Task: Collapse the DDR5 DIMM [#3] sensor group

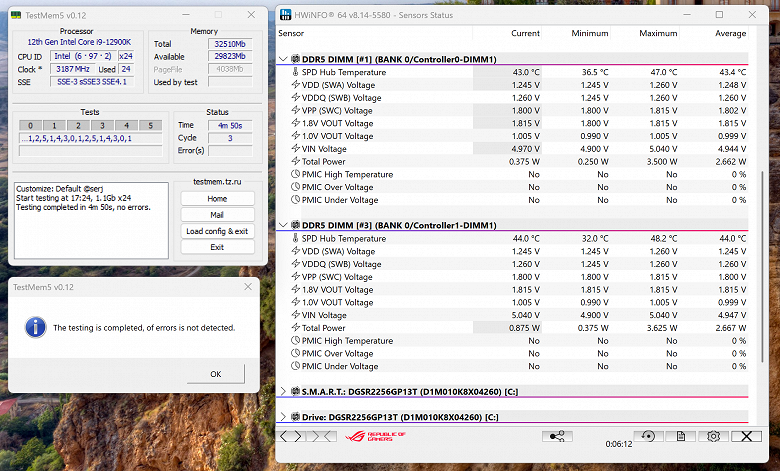Action: 282,225
